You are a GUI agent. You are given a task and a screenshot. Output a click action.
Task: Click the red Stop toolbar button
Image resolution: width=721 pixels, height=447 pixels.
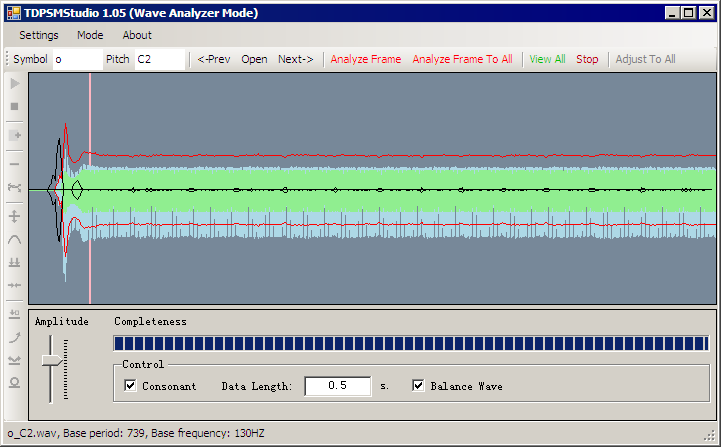click(x=587, y=59)
